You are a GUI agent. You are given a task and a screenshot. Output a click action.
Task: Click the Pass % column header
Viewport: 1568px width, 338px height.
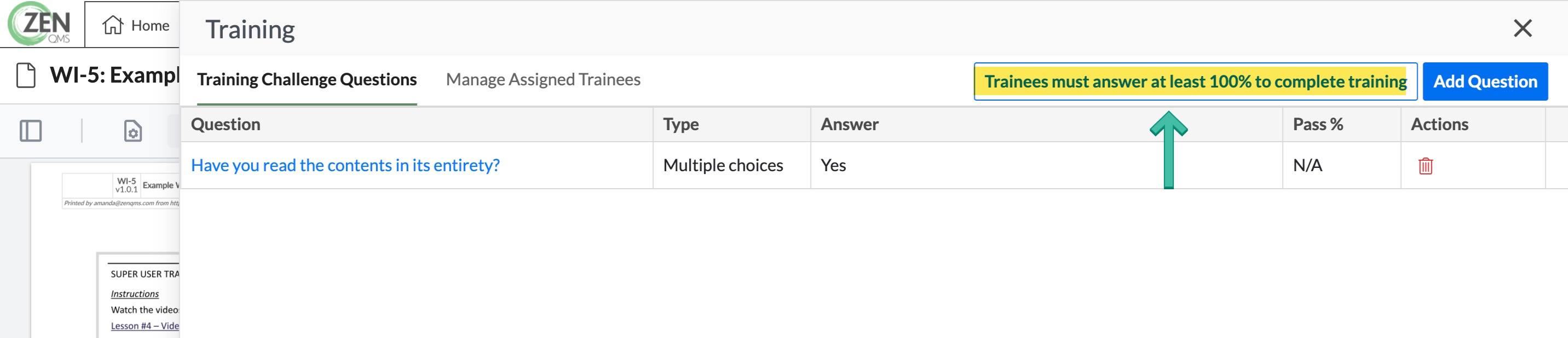click(1317, 125)
